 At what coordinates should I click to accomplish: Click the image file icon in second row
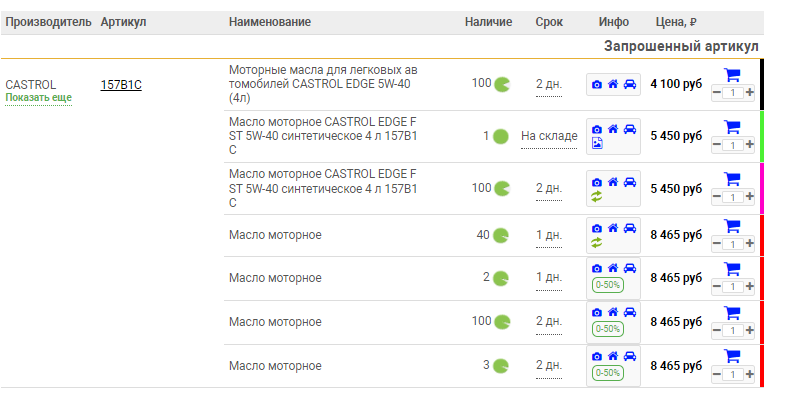tap(596, 143)
